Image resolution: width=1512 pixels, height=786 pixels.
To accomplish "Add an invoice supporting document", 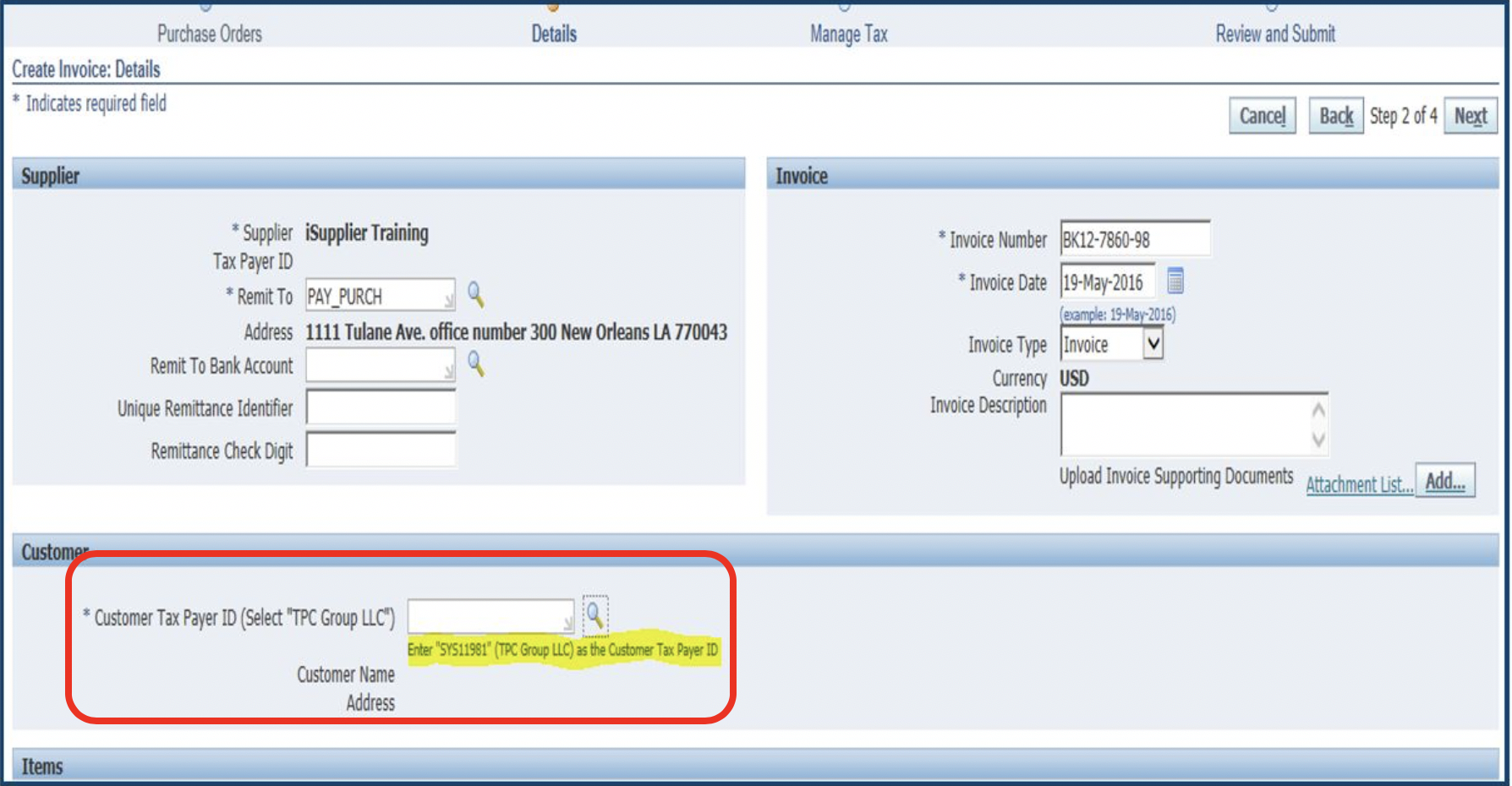I will coord(1445,481).
